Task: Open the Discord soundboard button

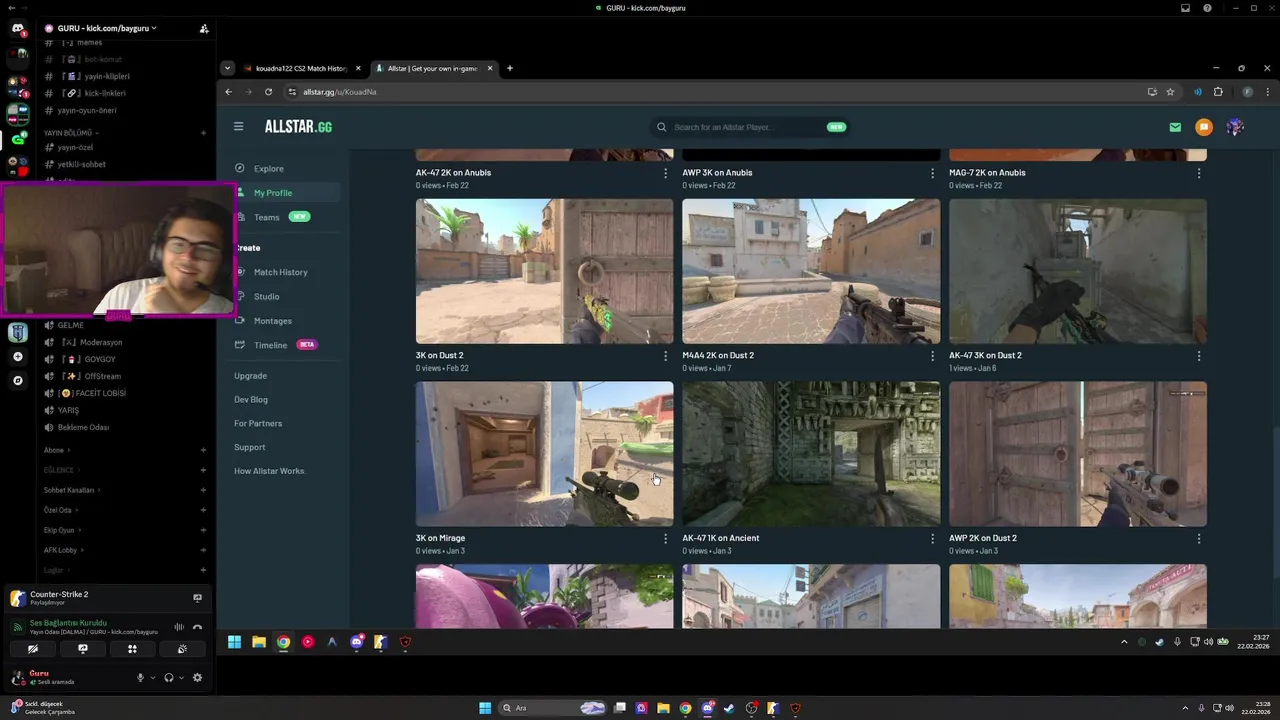Action: (182, 649)
